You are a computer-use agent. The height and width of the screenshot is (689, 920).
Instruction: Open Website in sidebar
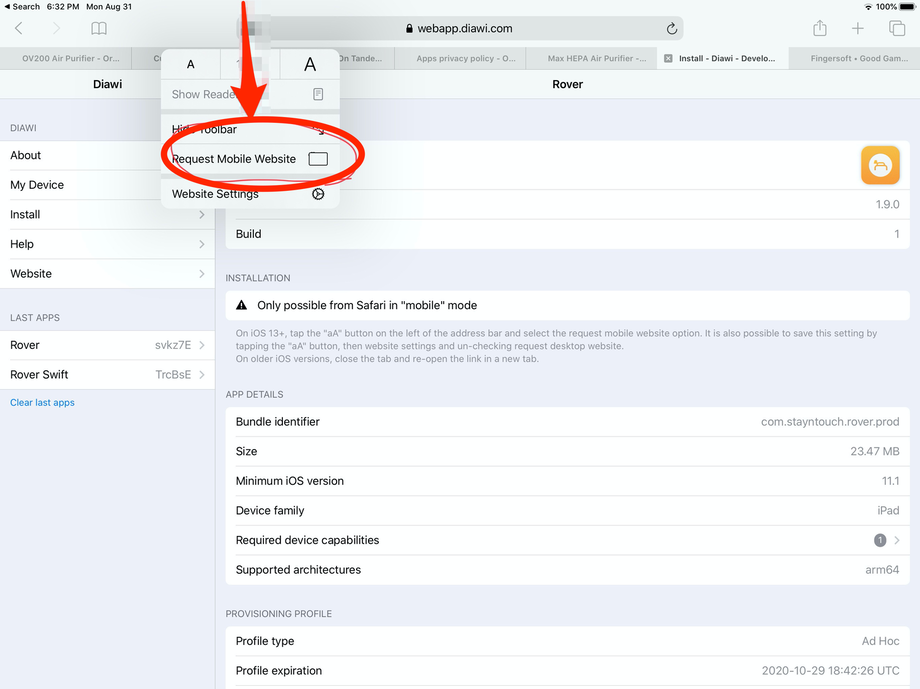tap(107, 273)
